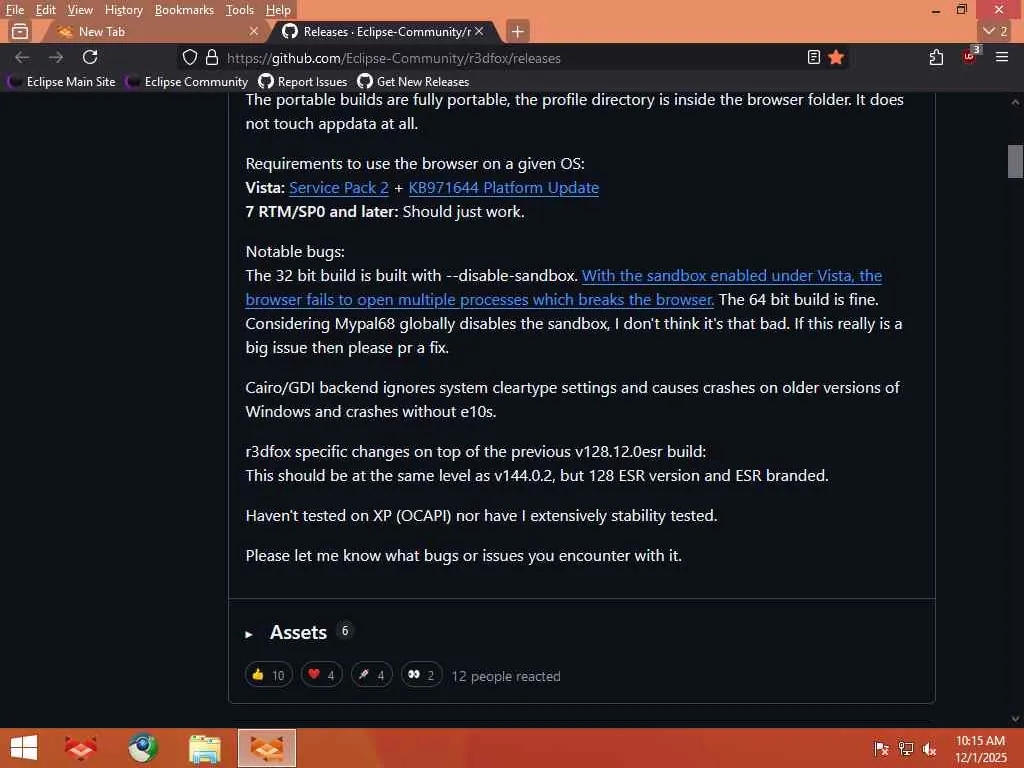Click the github.com address bar URL
The image size is (1024, 768).
[394, 58]
